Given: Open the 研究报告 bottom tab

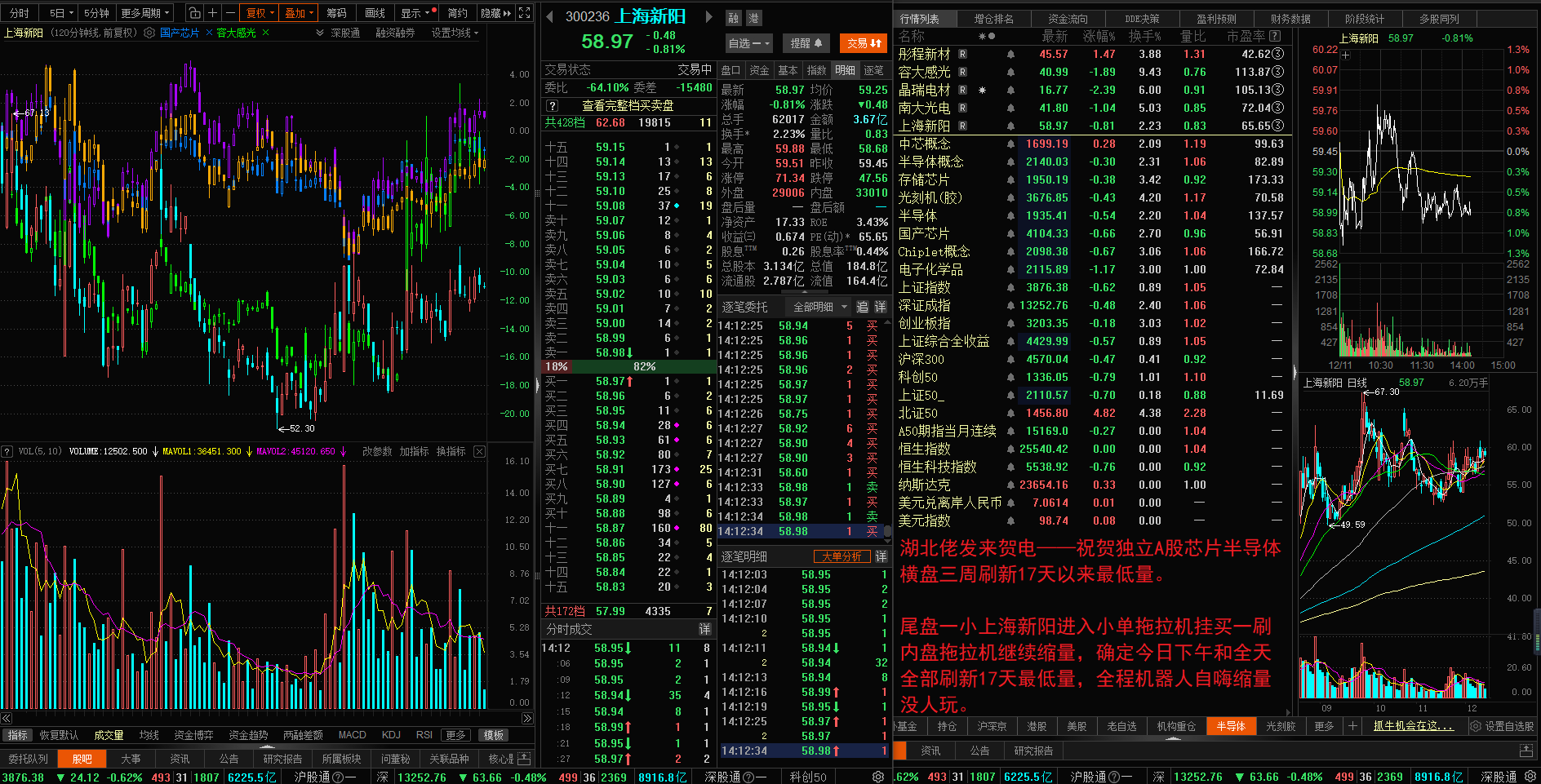Looking at the screenshot, I should (282, 759).
